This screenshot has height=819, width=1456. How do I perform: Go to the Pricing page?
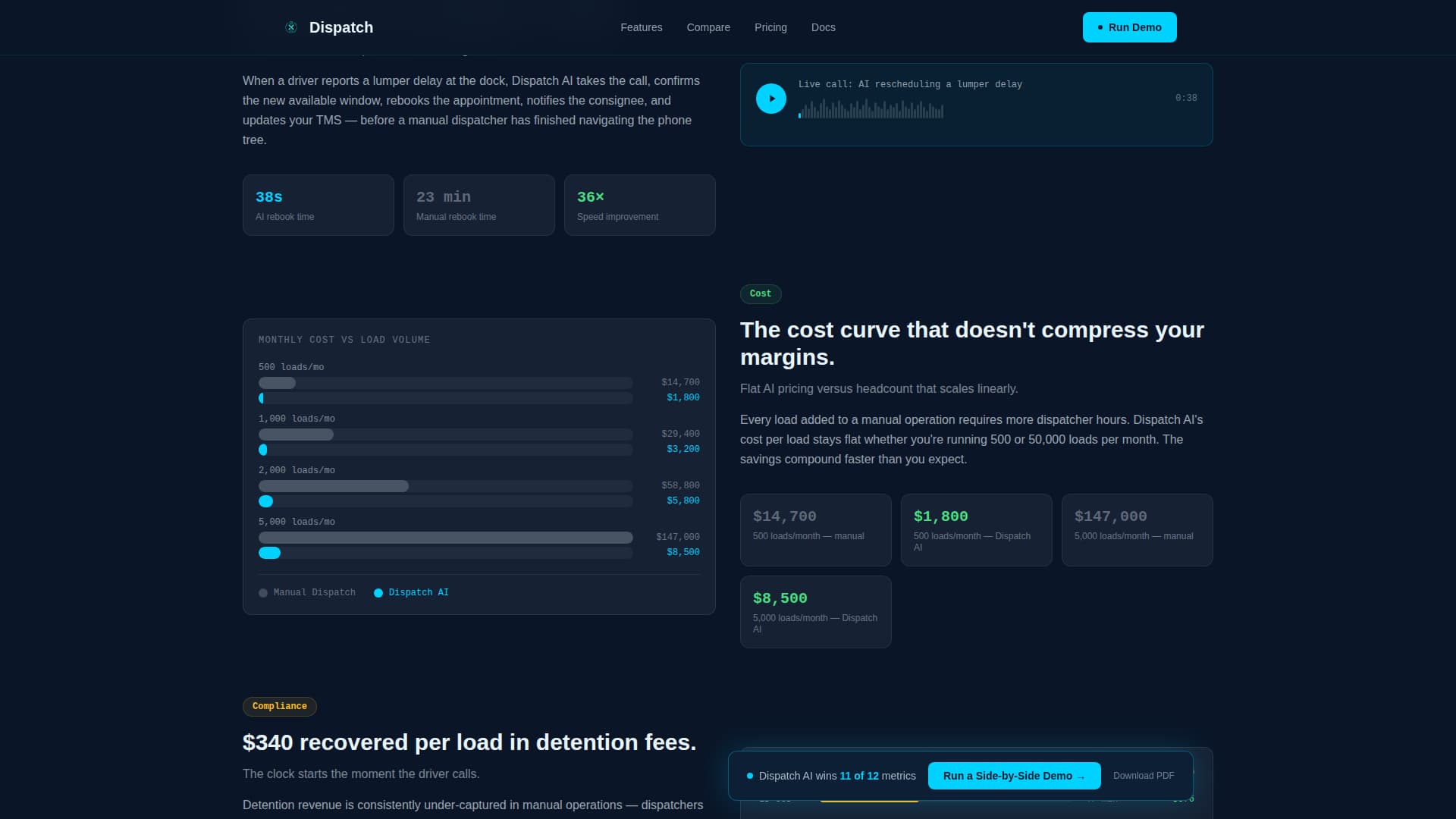tap(770, 27)
